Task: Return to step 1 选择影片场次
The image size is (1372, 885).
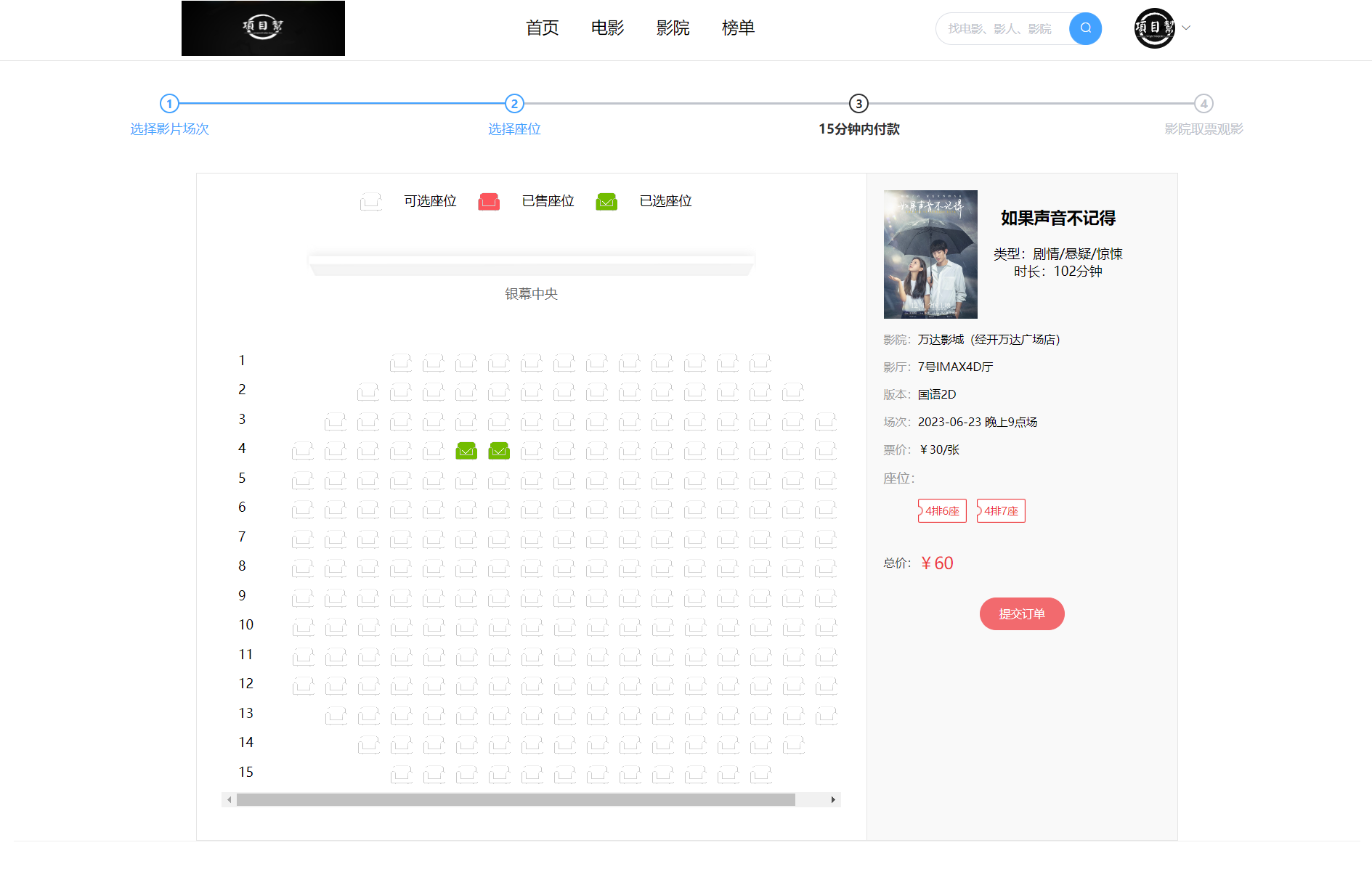Action: click(169, 116)
